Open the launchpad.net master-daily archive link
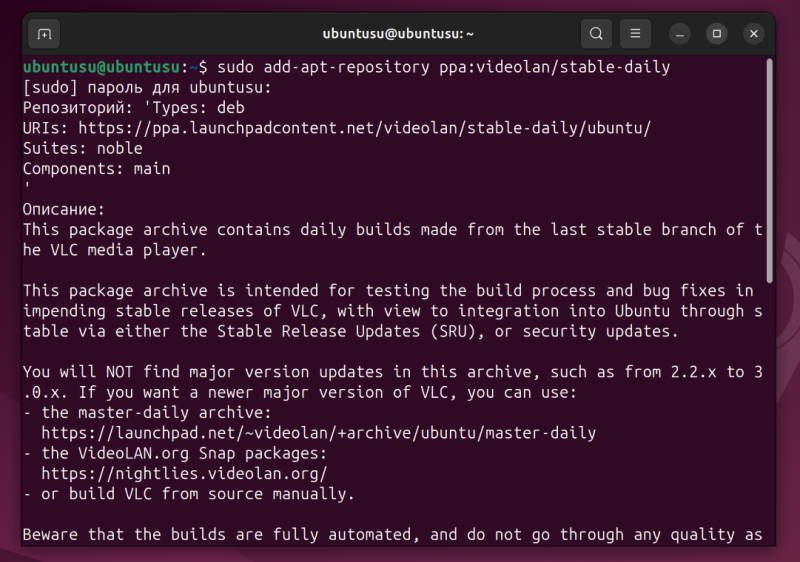 click(x=318, y=433)
